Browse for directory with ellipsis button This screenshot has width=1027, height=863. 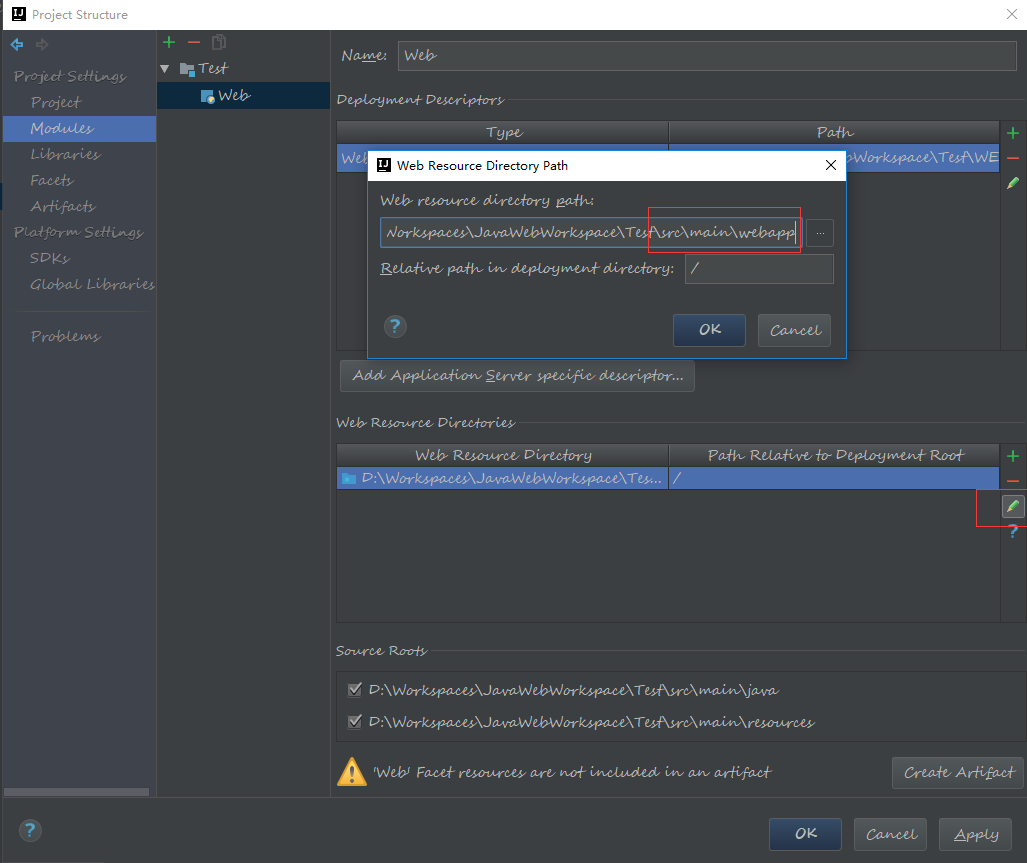820,233
